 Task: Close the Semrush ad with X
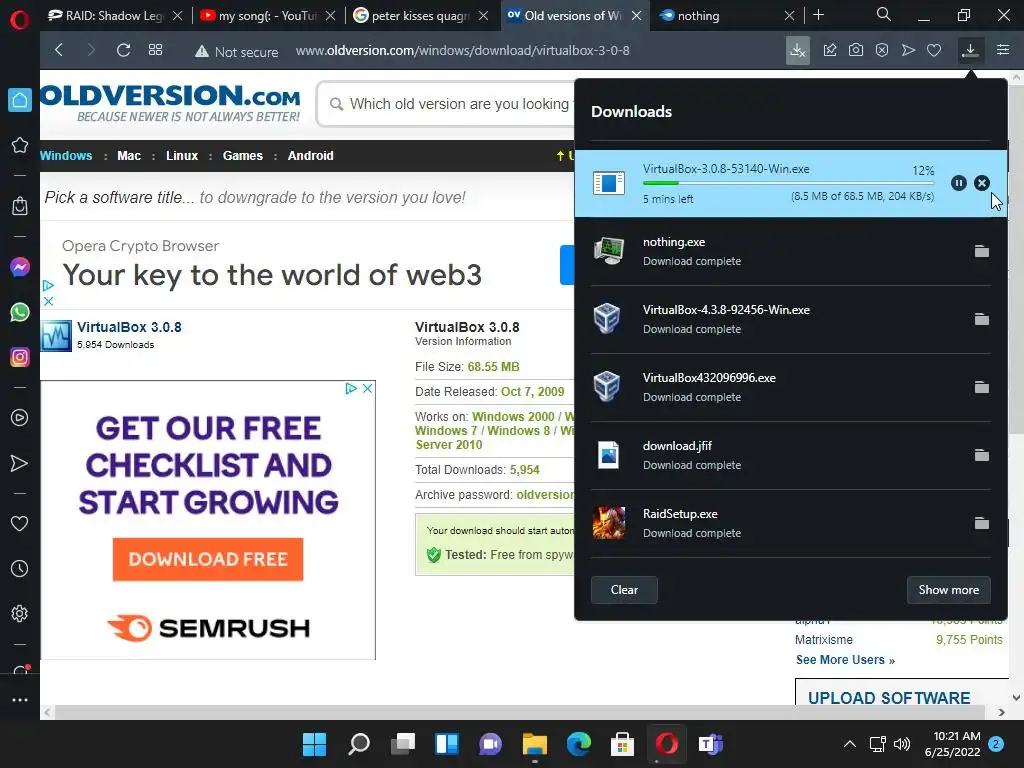click(368, 389)
